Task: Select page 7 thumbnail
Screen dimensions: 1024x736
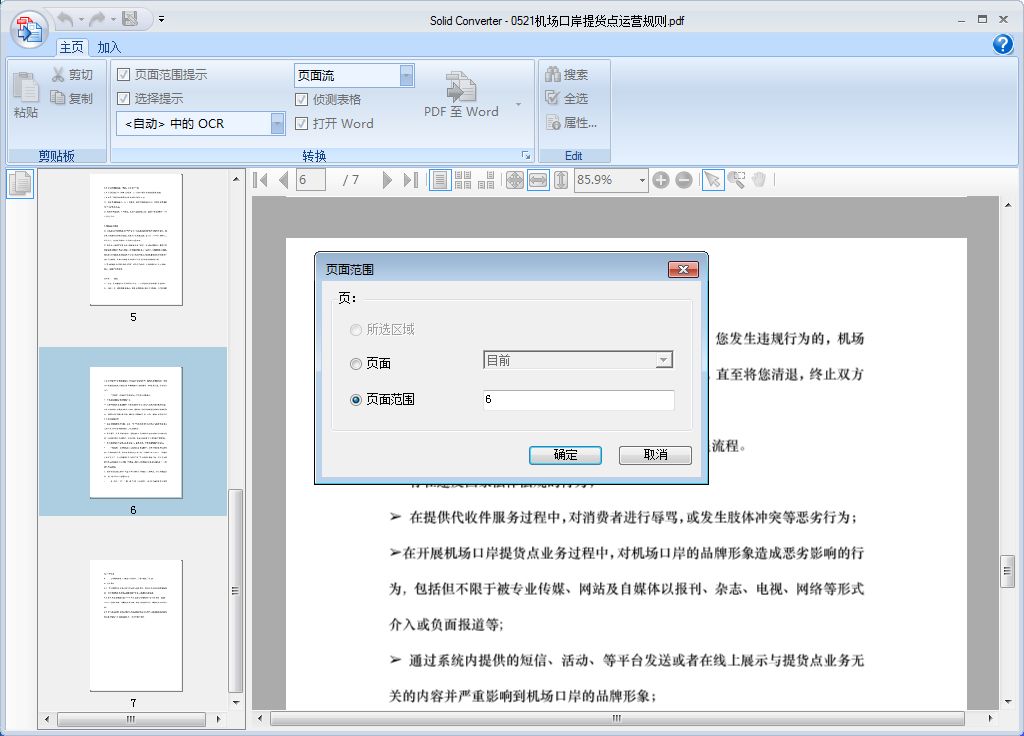Action: click(x=136, y=626)
